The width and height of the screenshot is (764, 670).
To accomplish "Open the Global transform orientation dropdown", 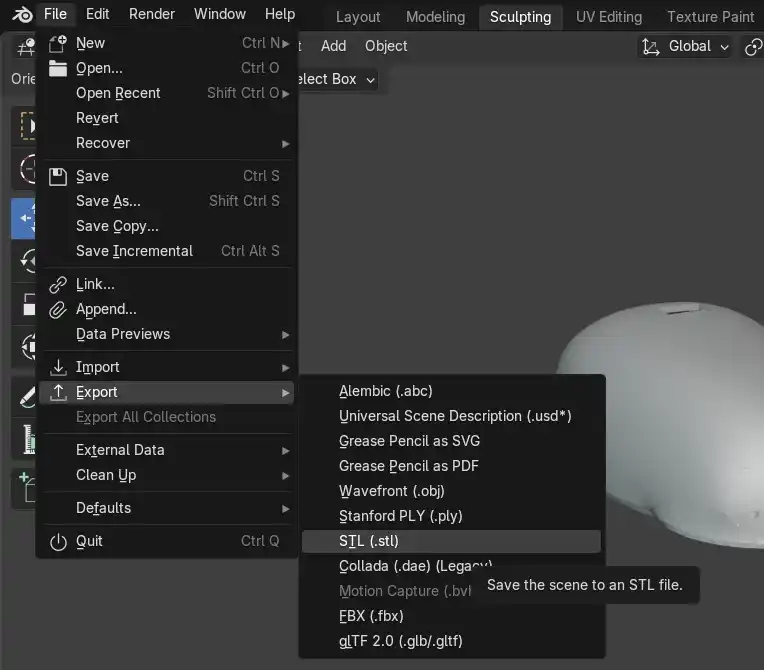I will (x=684, y=47).
